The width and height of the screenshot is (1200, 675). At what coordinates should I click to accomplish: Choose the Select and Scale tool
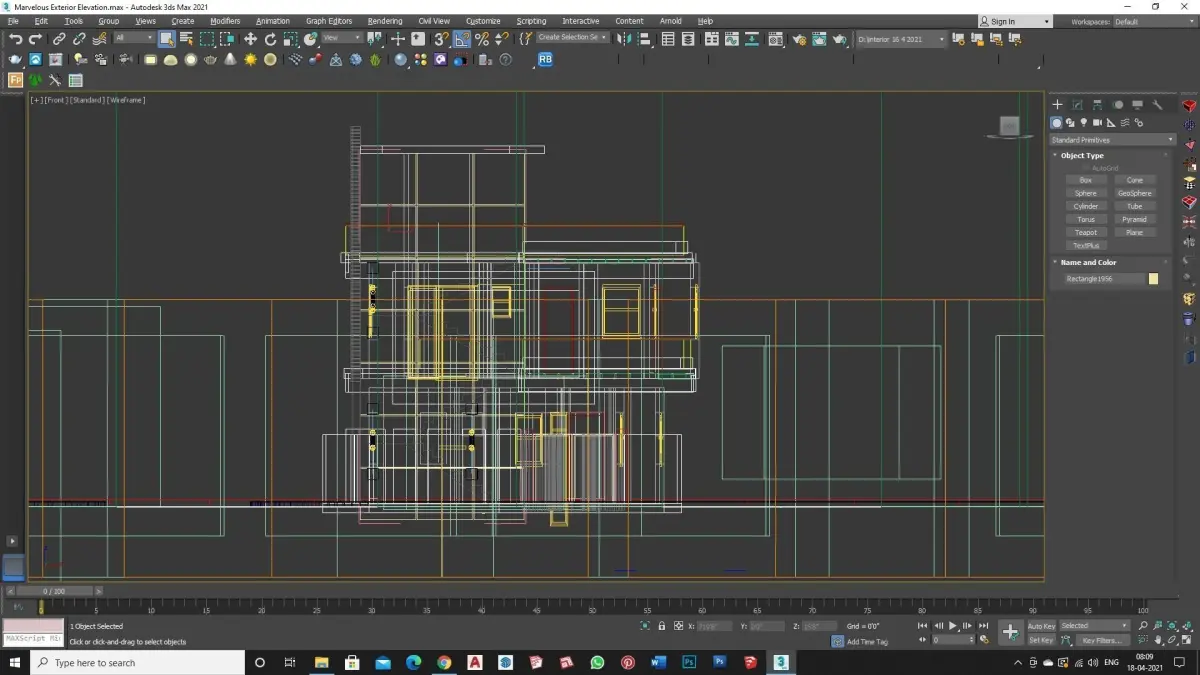290,39
